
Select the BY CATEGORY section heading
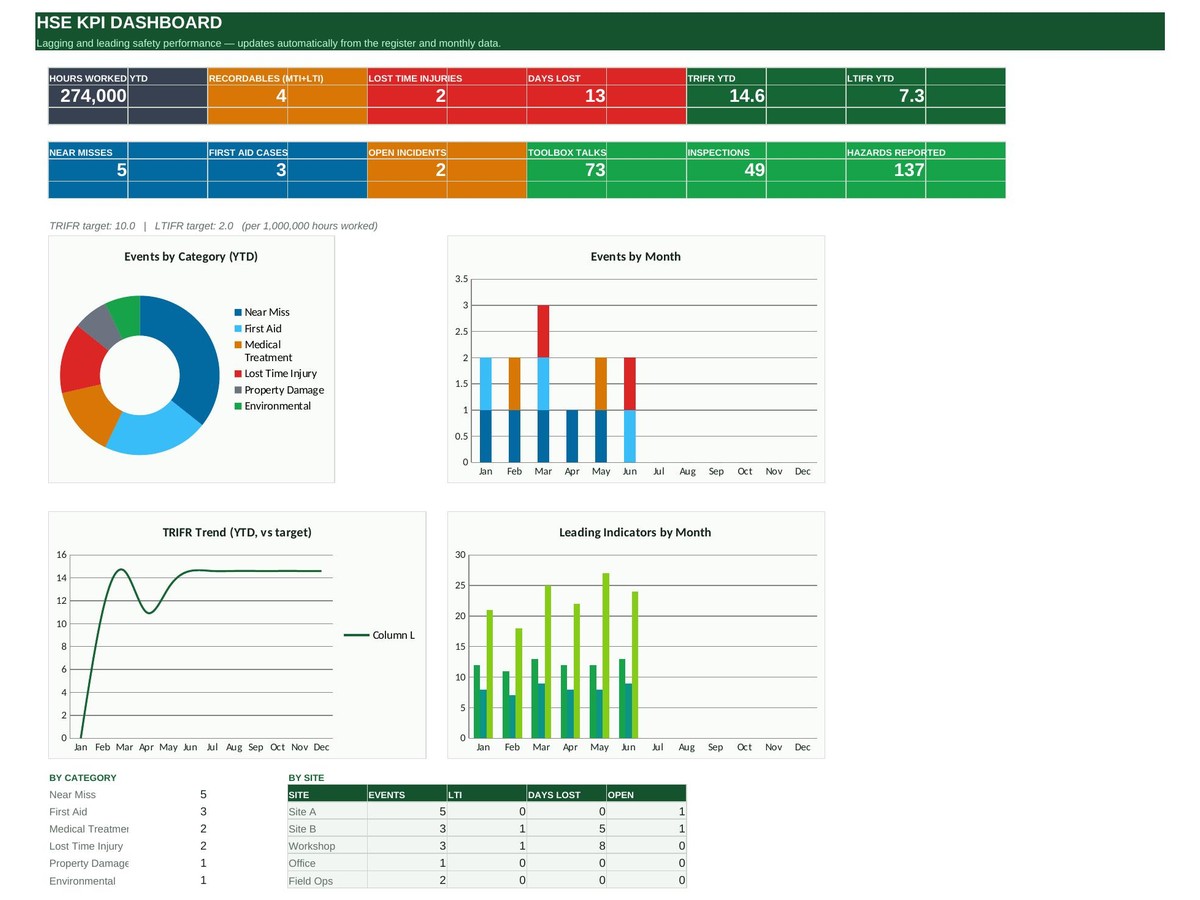click(x=83, y=777)
